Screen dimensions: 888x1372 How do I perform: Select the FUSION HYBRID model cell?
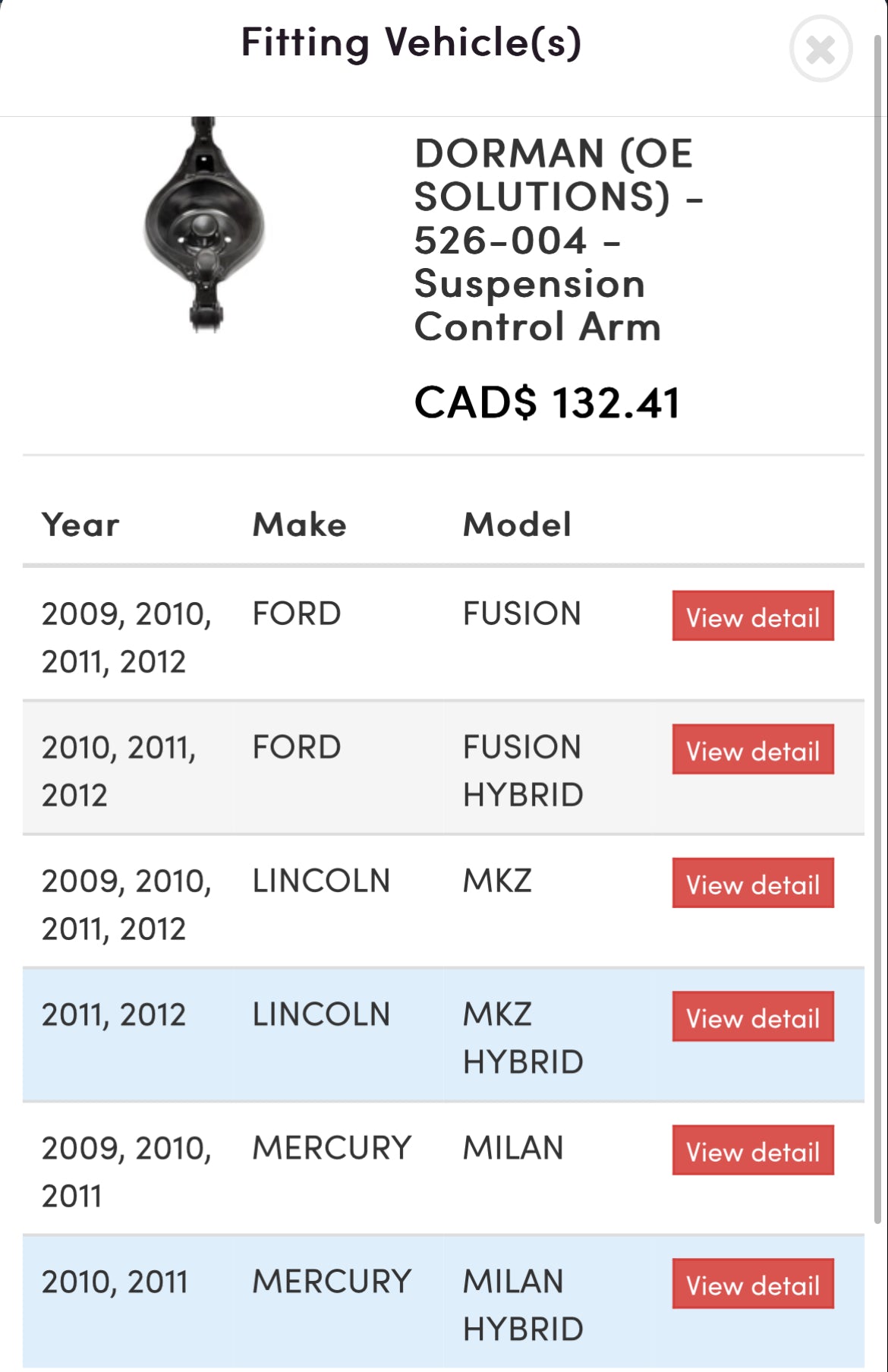[x=523, y=771]
